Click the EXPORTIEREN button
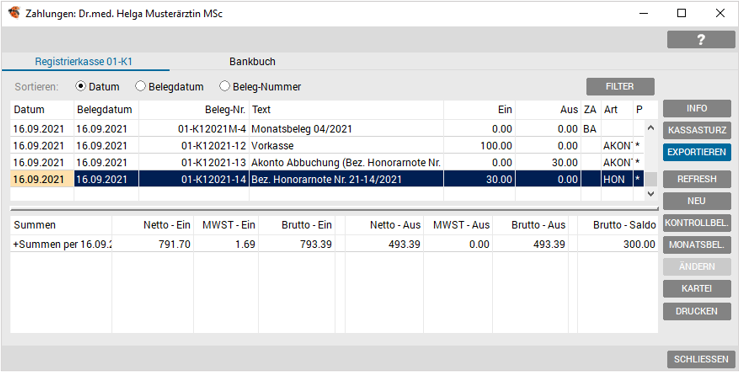Screen dimensions: 739x372 coord(697,152)
